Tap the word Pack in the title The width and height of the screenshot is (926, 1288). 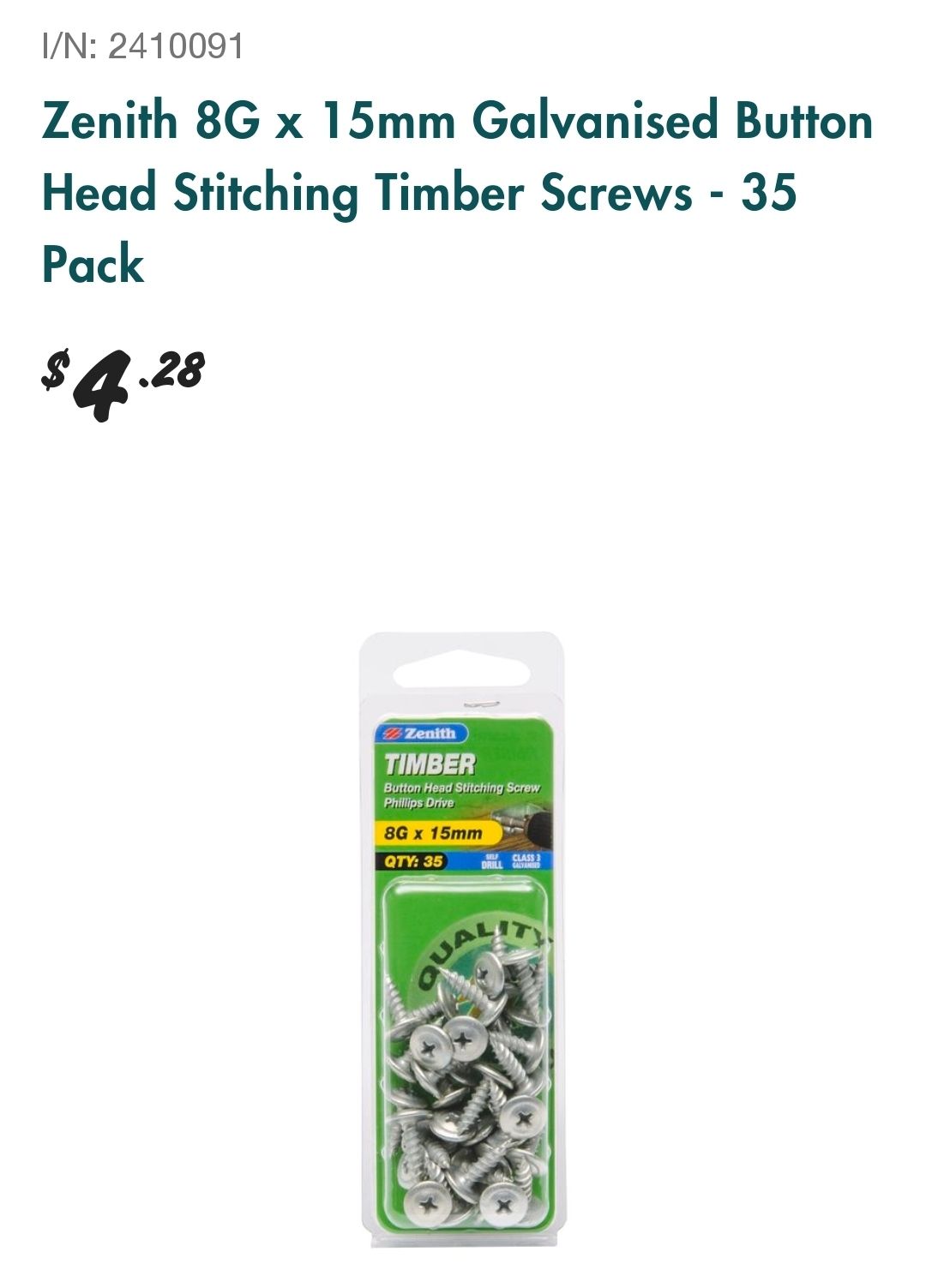coord(93,264)
